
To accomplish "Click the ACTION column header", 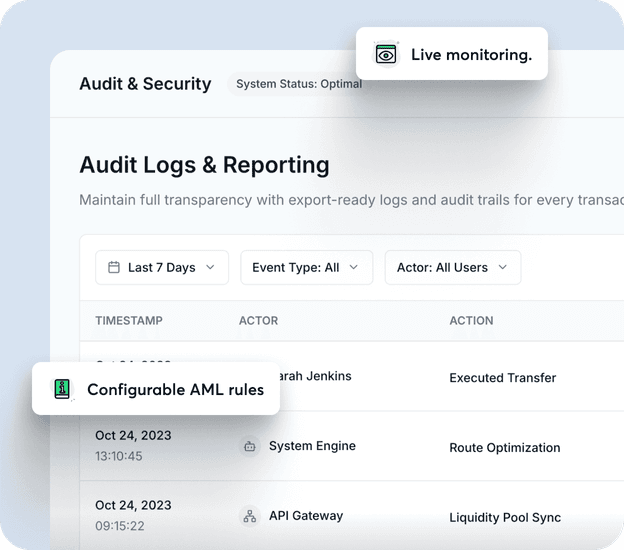I will pyautogui.click(x=471, y=320).
